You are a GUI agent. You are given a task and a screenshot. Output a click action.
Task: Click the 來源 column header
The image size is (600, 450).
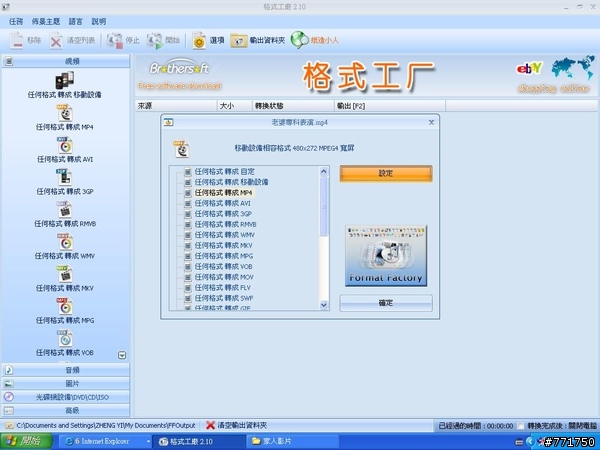click(176, 106)
